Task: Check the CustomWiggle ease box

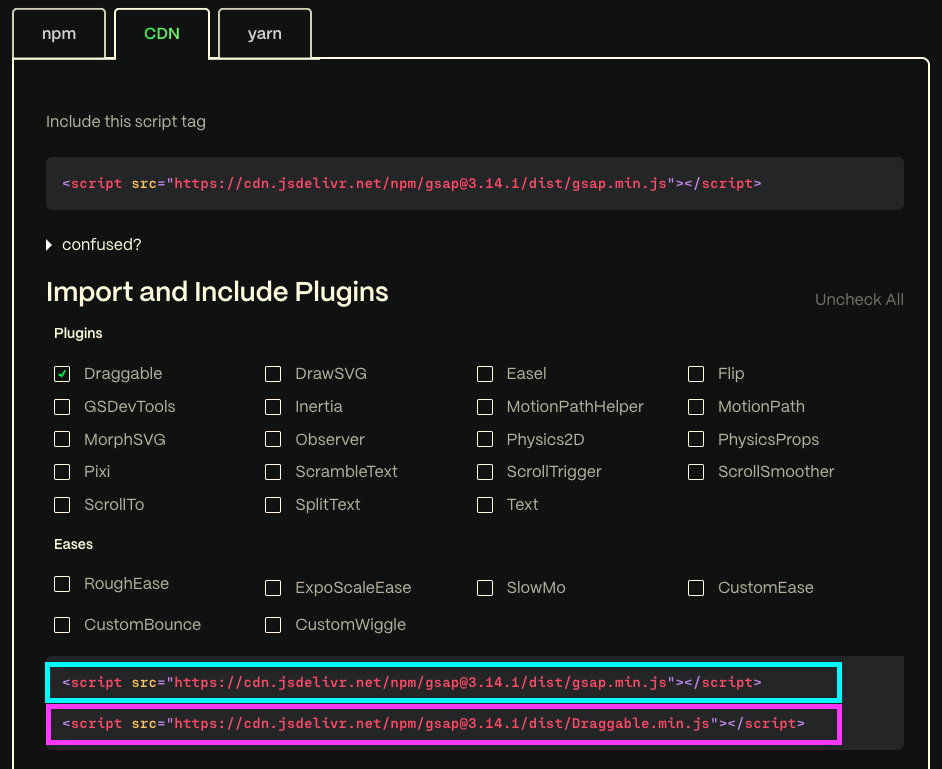Action: click(x=273, y=625)
